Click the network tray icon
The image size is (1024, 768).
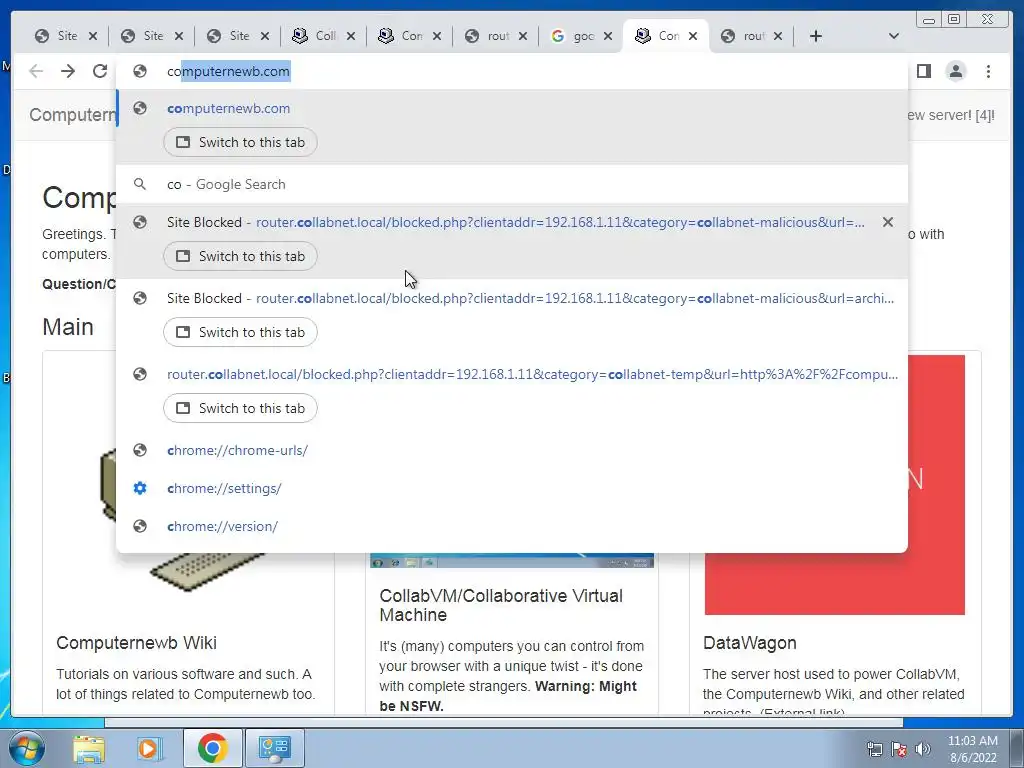point(874,749)
